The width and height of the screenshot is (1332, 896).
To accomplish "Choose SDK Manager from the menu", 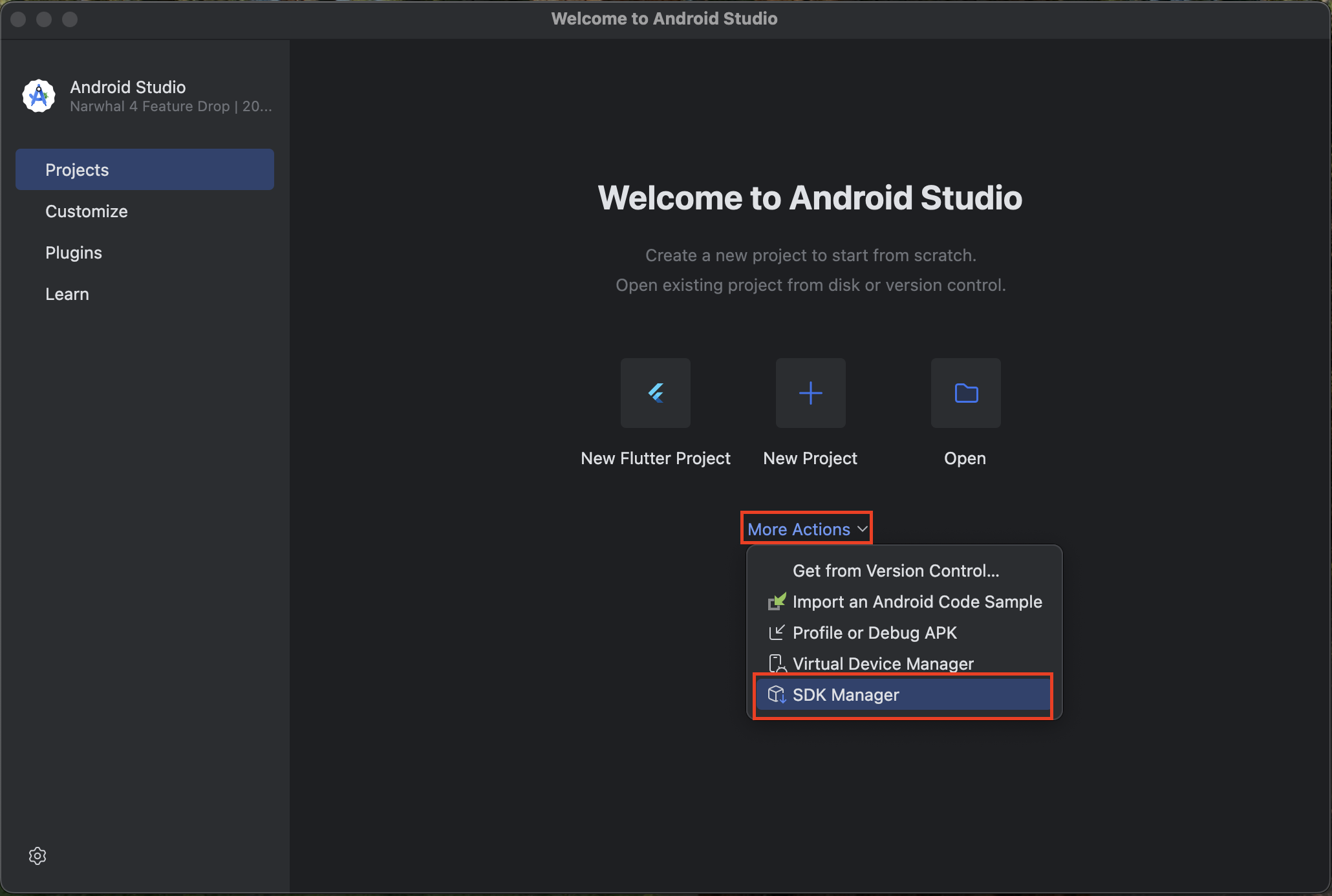I will pos(846,695).
